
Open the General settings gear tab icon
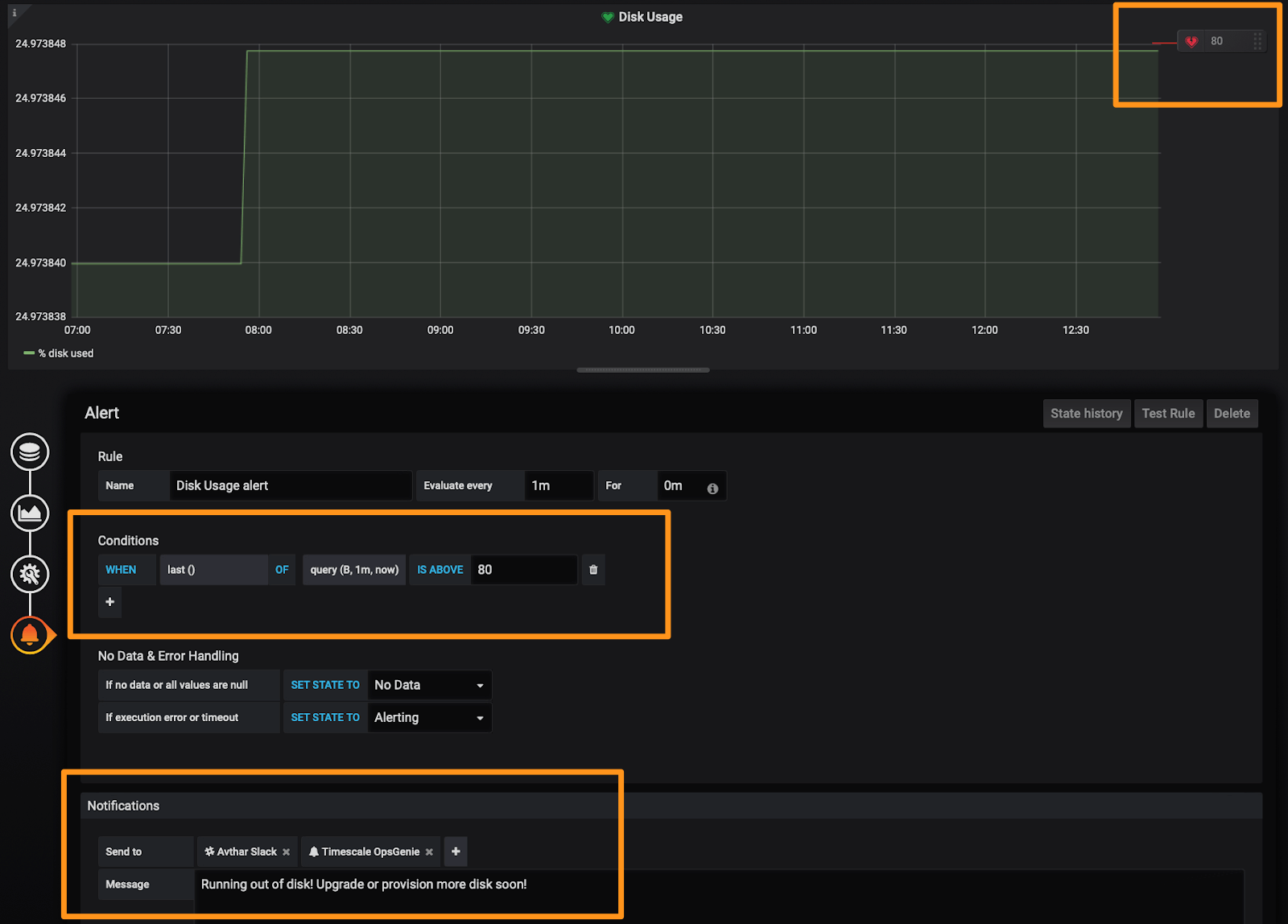coord(30,574)
